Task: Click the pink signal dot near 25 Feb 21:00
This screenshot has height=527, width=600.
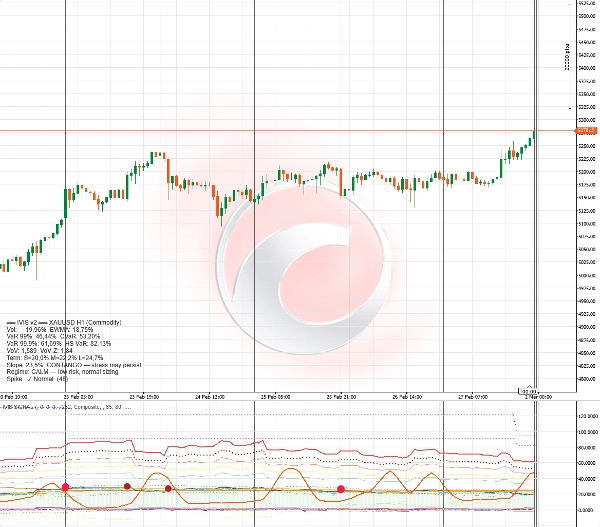Action: (341, 489)
